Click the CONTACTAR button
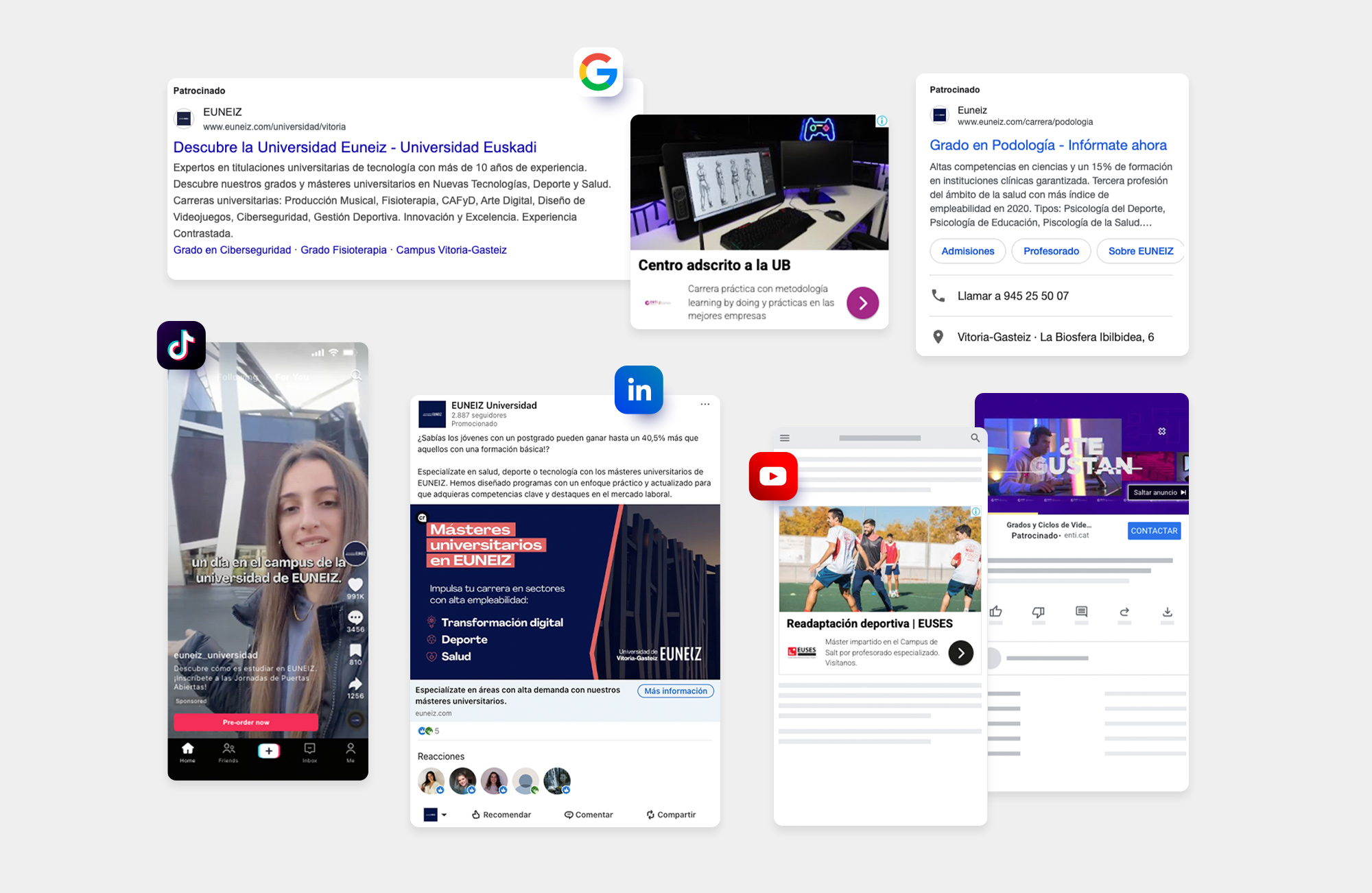1372x893 pixels. click(x=1154, y=531)
